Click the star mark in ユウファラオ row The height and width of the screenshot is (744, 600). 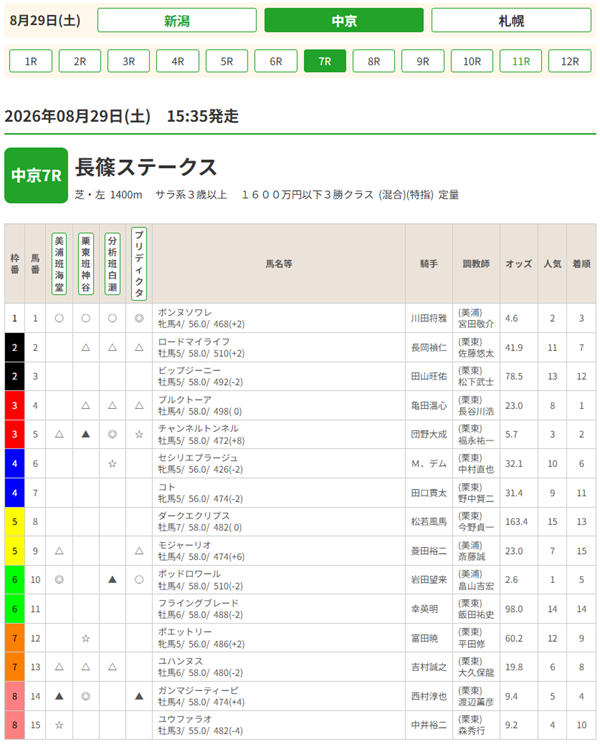click(x=59, y=725)
